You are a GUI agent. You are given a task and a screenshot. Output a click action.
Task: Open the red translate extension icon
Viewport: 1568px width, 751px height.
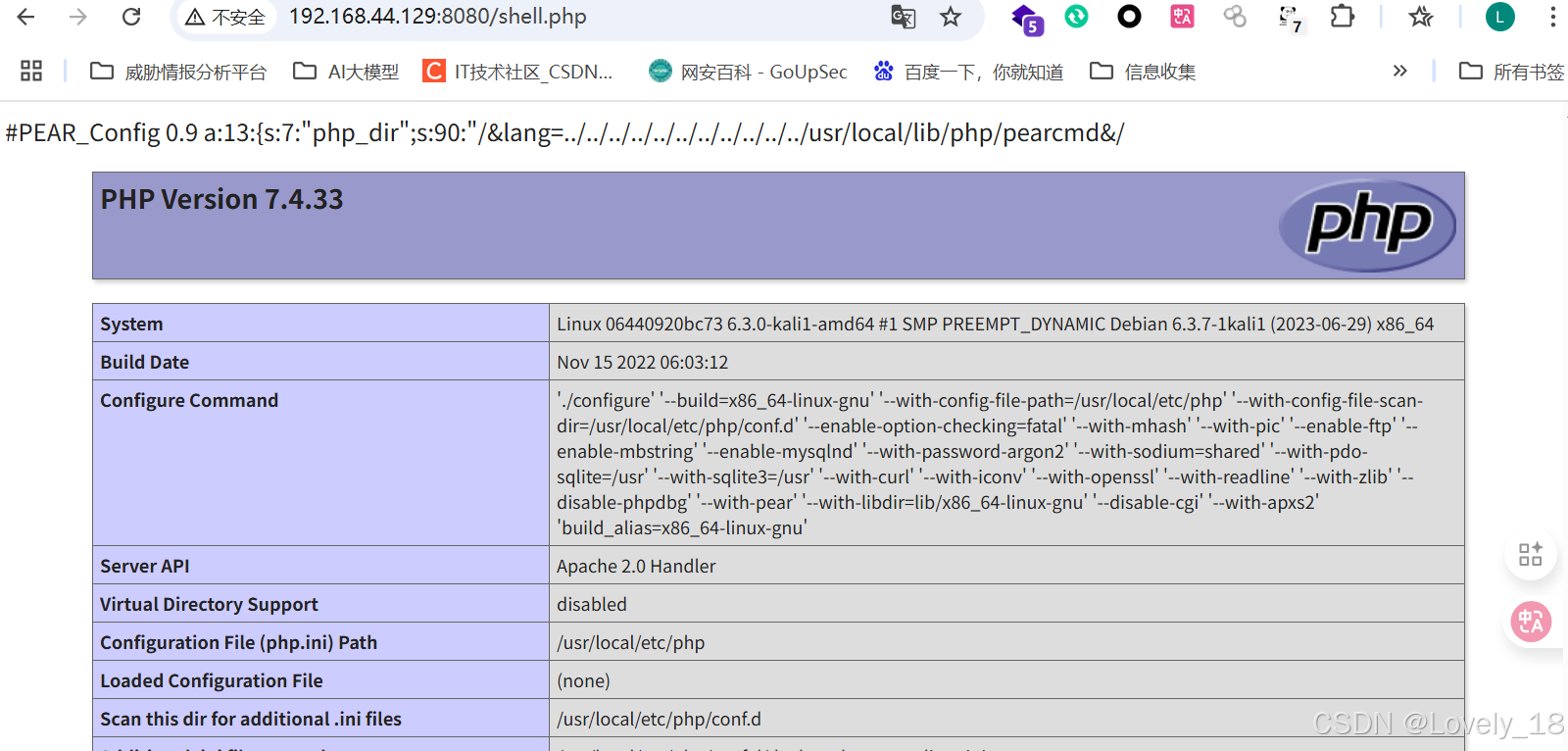(1182, 16)
